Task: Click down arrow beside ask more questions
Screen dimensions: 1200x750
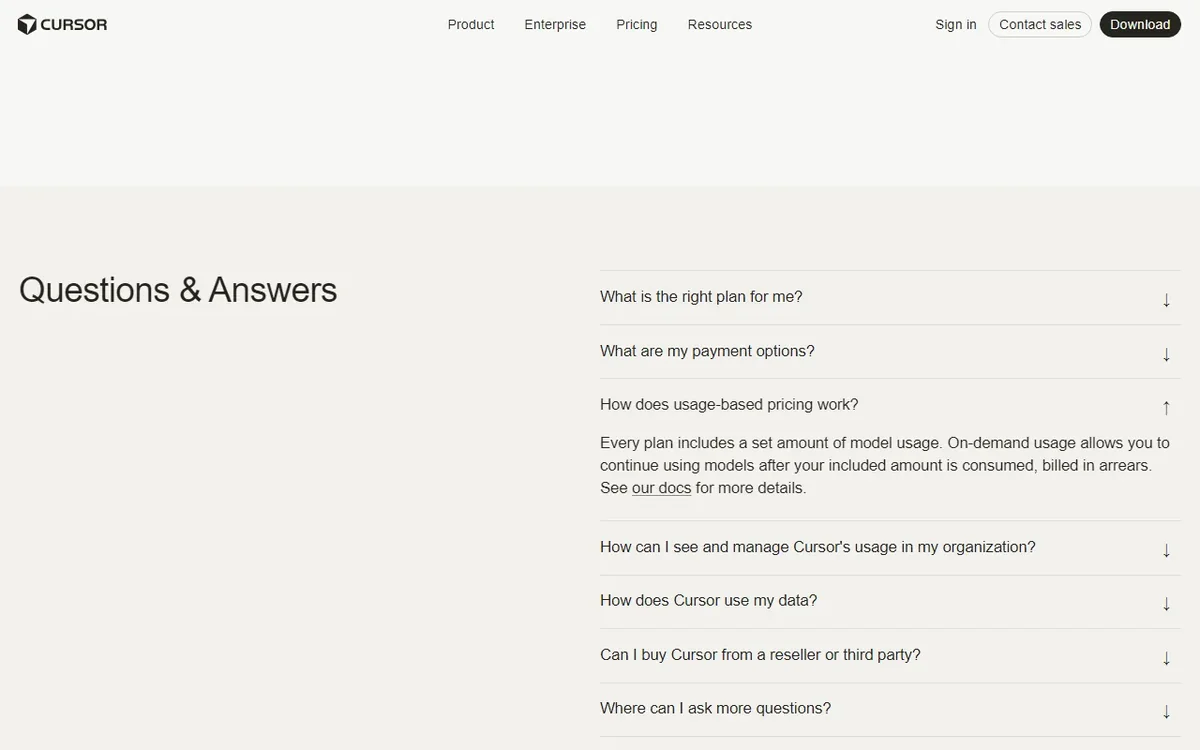Action: click(x=1166, y=712)
